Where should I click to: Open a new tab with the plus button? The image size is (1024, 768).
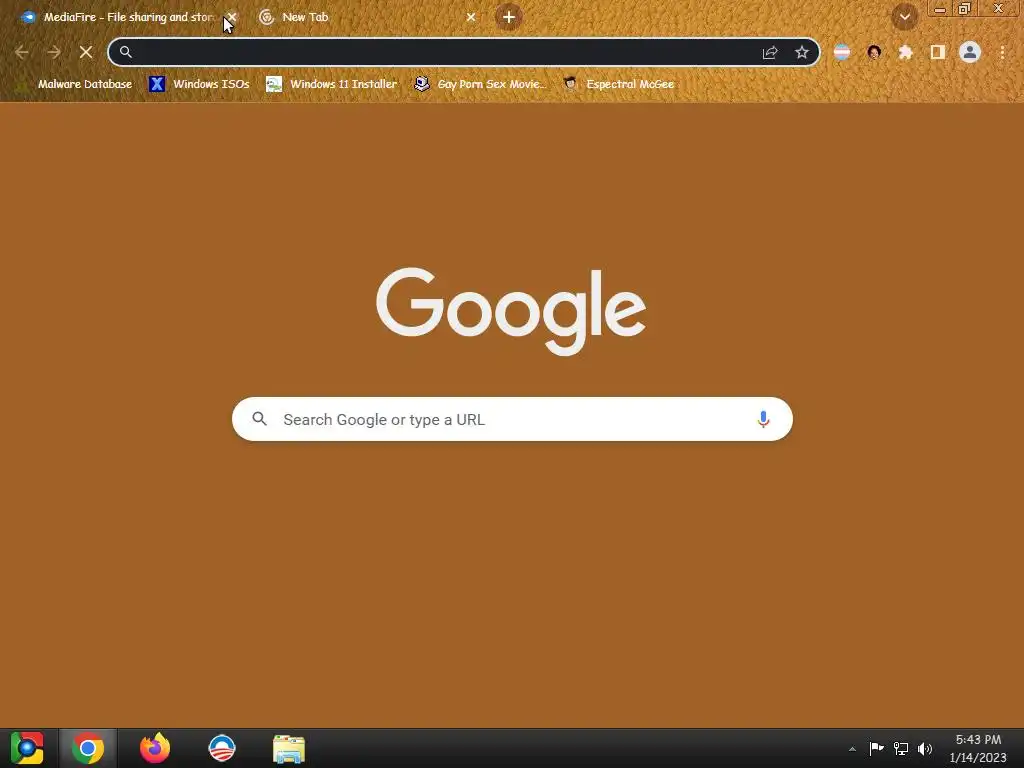[x=509, y=17]
